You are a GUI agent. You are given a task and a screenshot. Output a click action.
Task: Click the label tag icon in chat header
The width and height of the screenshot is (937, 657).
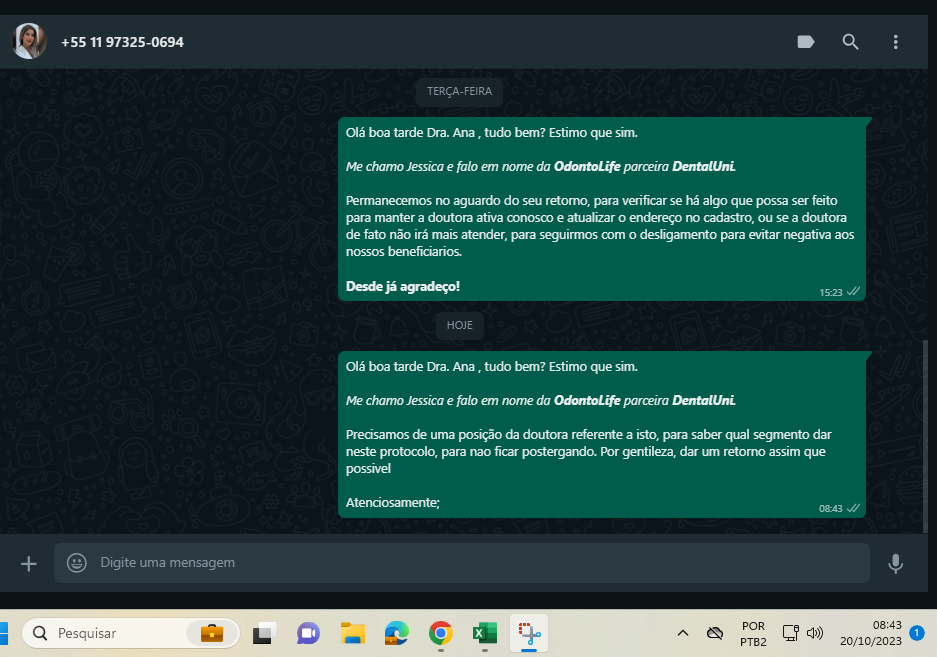tap(806, 42)
